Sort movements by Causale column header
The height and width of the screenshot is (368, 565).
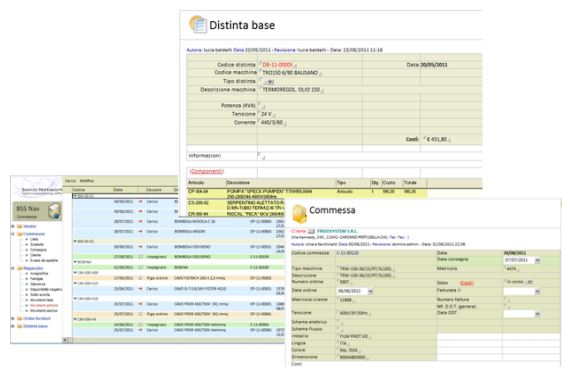(154, 190)
